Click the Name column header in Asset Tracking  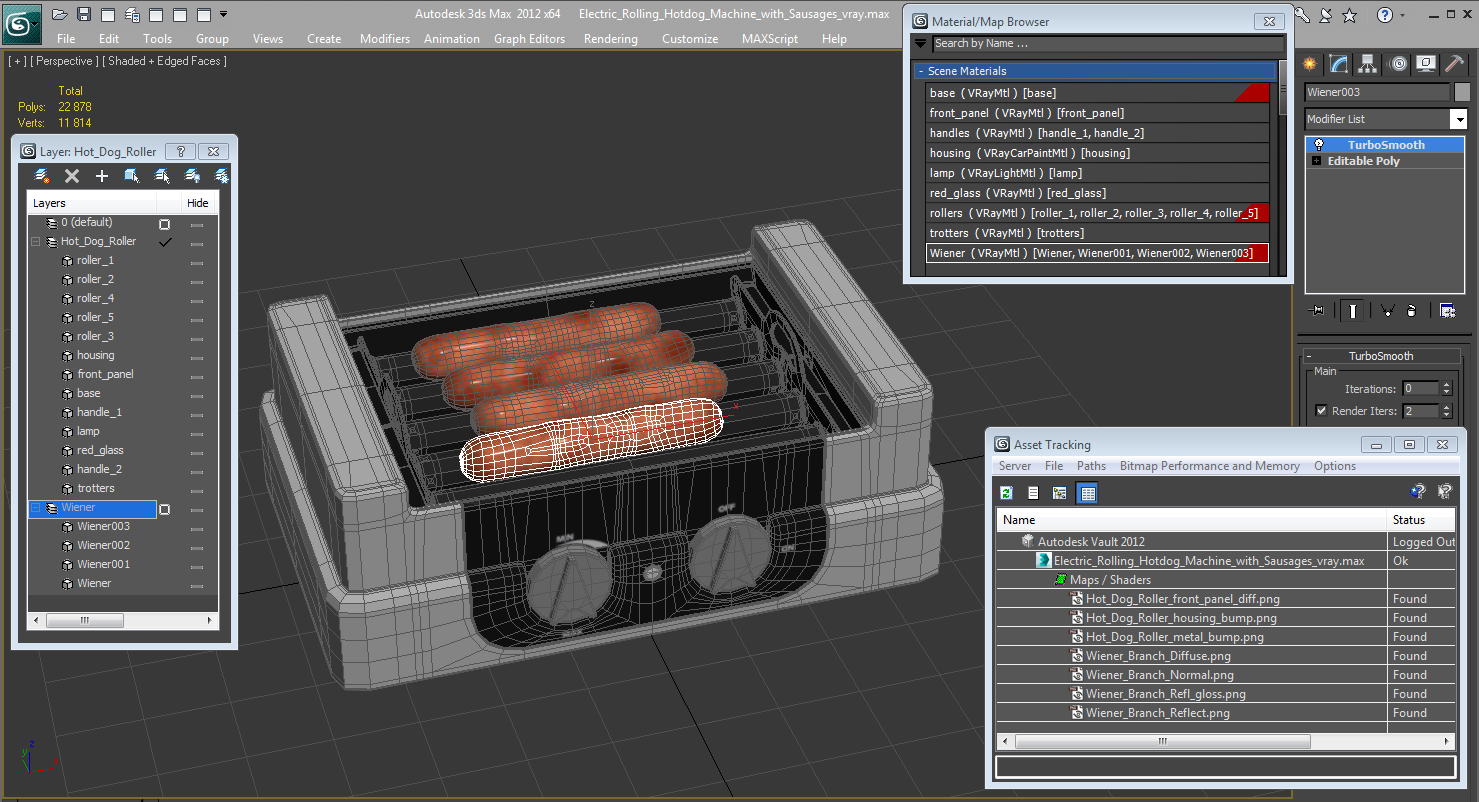[x=1191, y=520]
